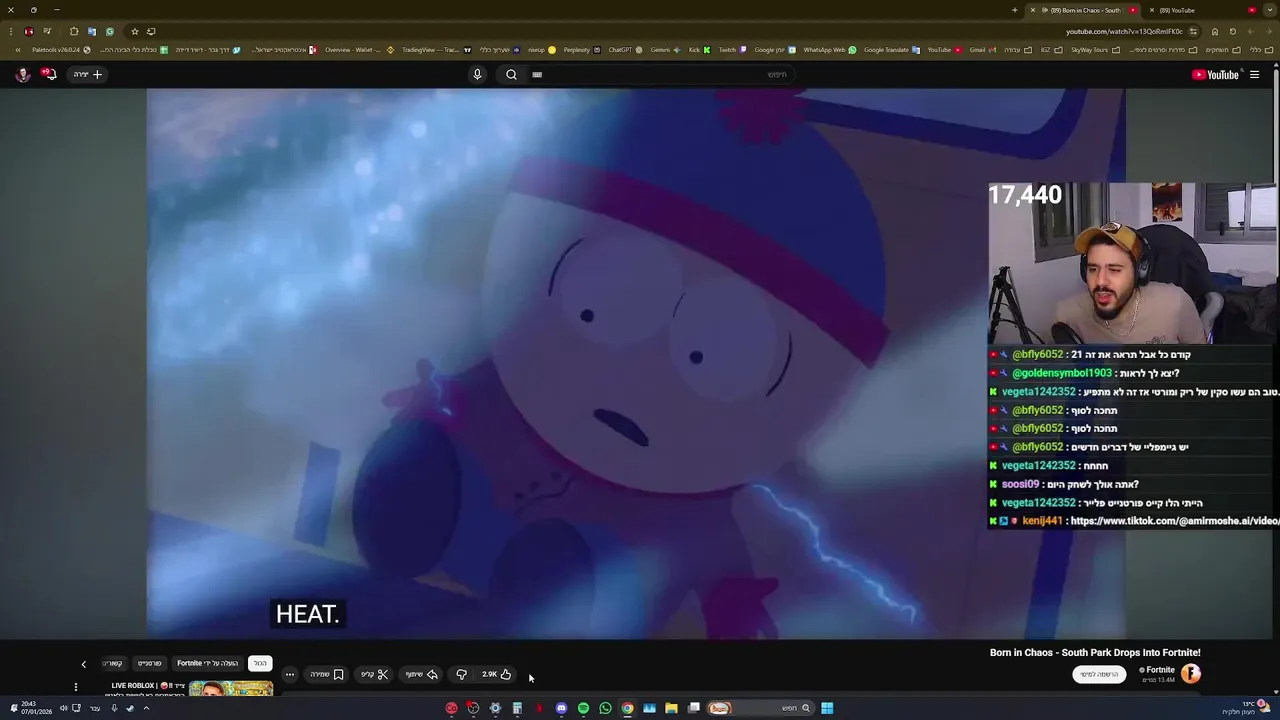Bookmark this page with the star icon
Image resolution: width=1280 pixels, height=720 pixels.
135,31
